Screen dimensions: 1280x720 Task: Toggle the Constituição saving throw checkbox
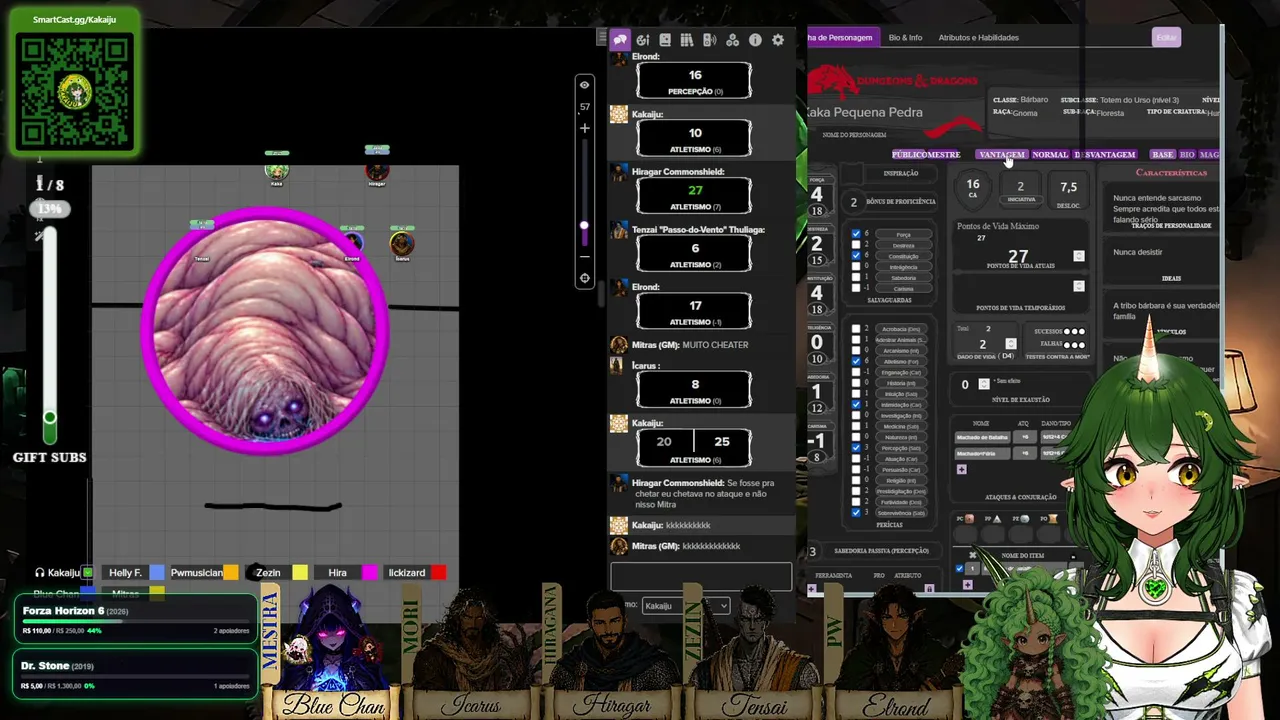856,256
